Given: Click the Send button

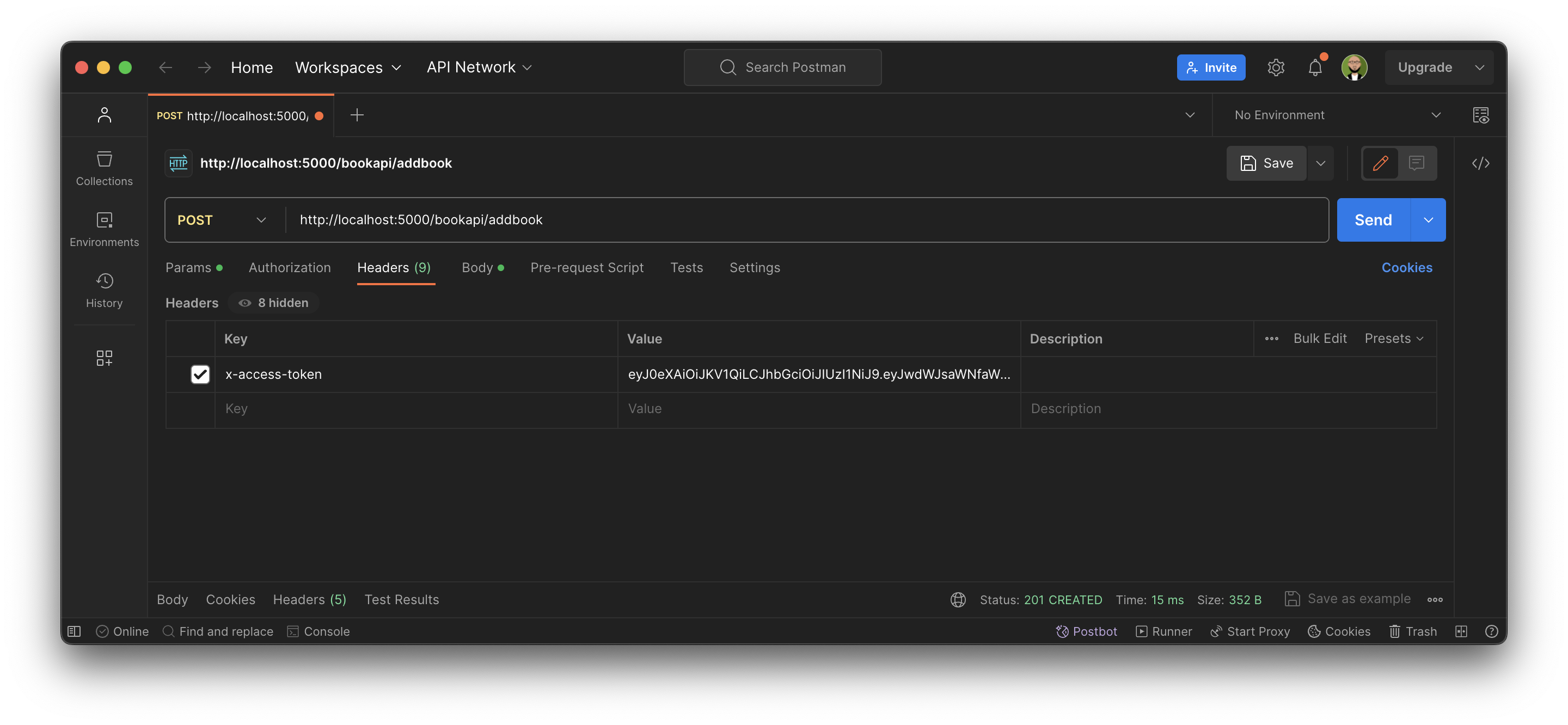Looking at the screenshot, I should pos(1372,220).
